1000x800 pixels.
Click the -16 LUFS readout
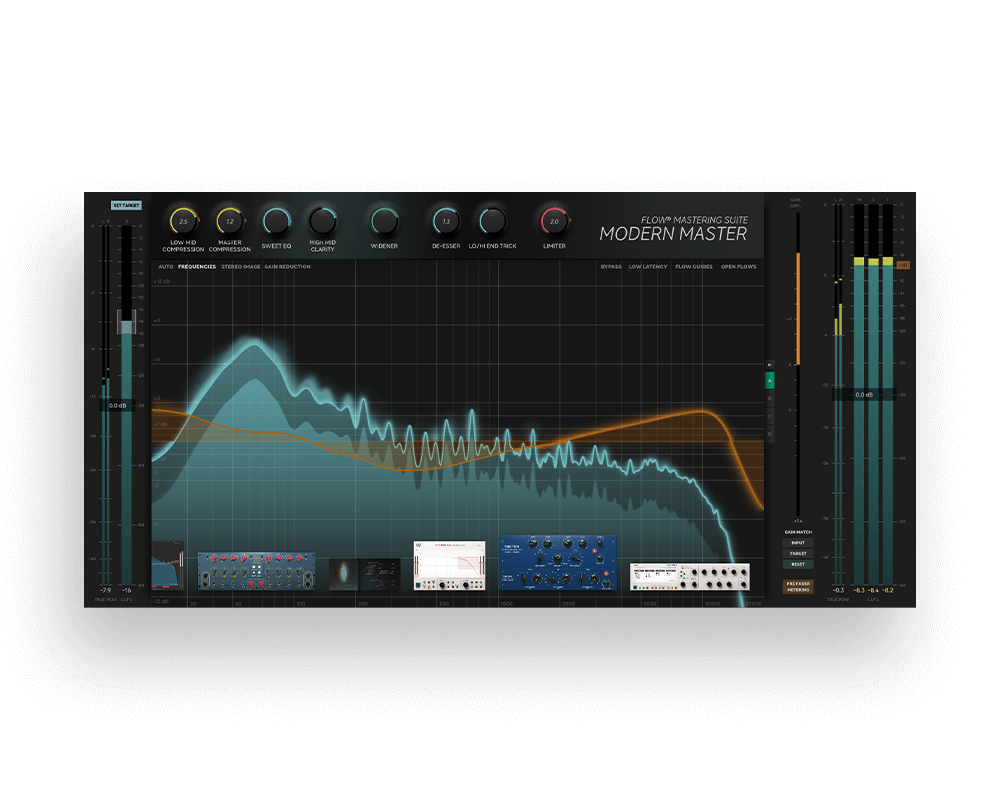coord(126,591)
